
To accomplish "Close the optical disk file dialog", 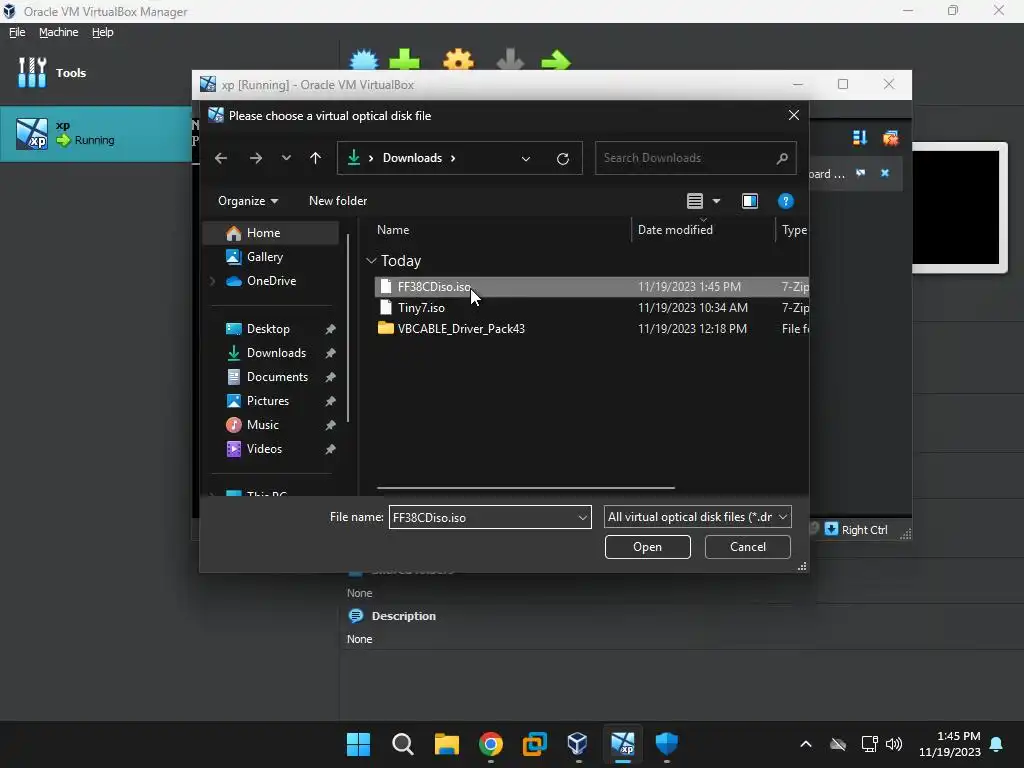I will 793,116.
